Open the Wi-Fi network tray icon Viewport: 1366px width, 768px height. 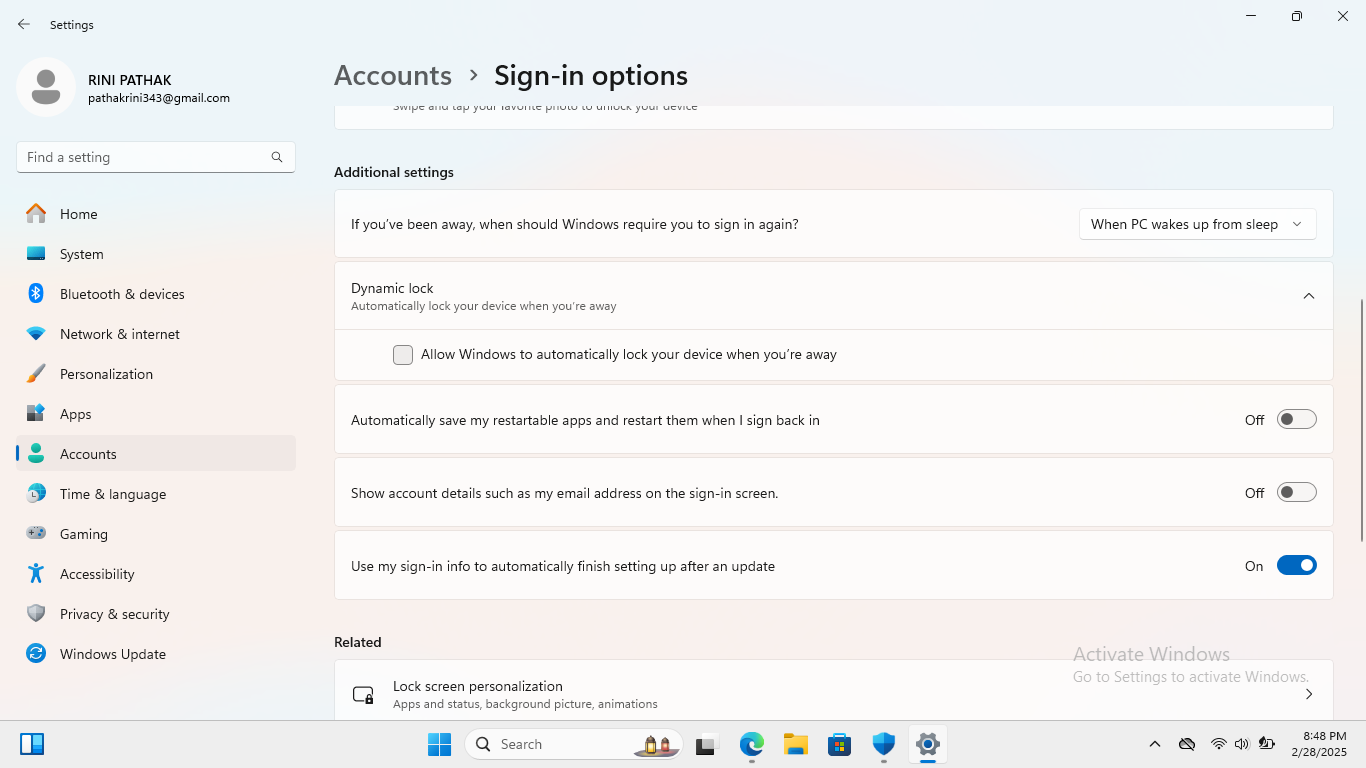click(x=1218, y=744)
